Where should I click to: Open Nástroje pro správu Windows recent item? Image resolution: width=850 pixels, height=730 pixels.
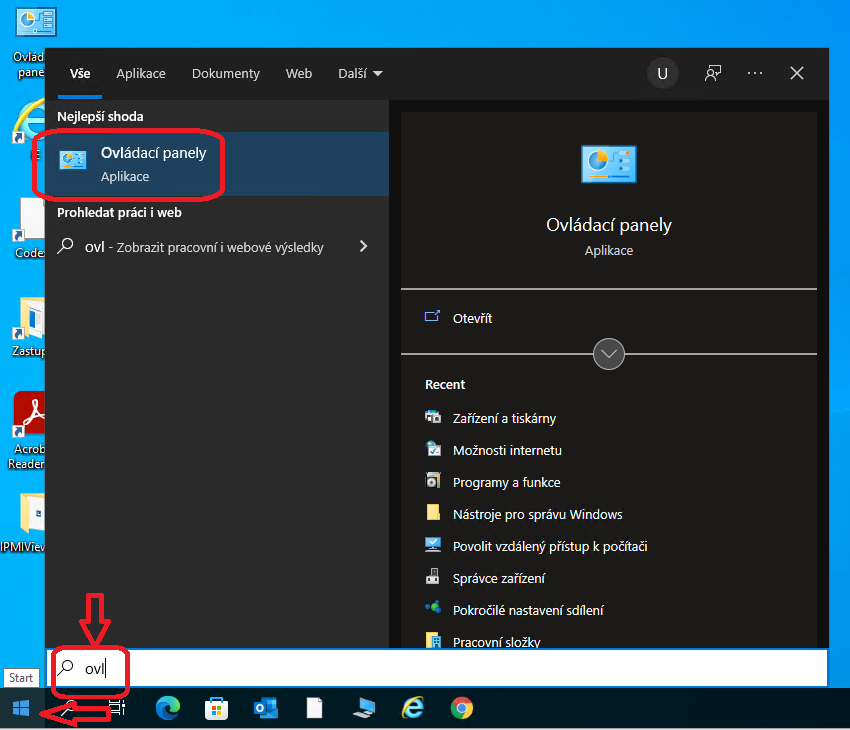[x=537, y=514]
